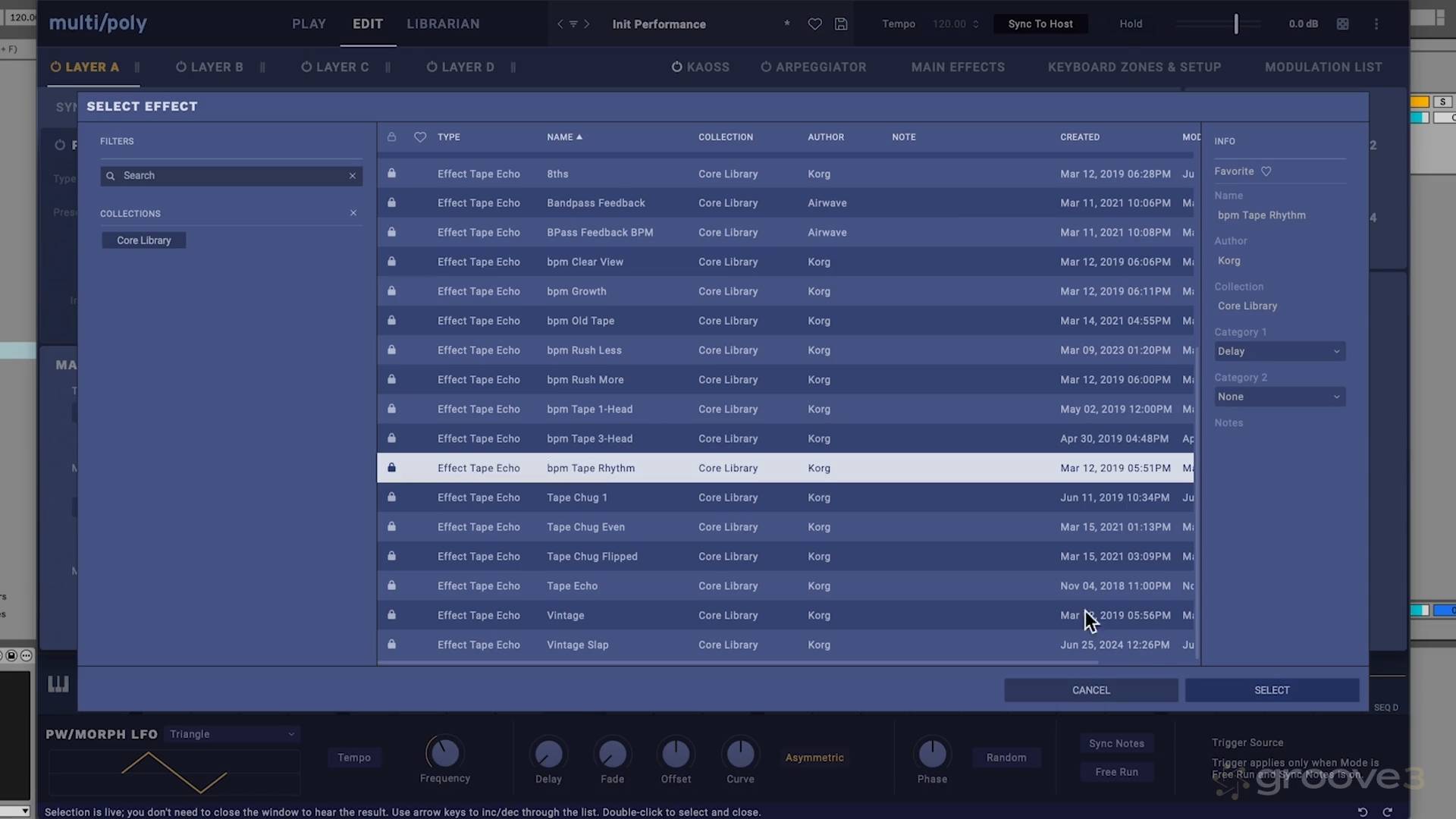The height and width of the screenshot is (819, 1456).
Task: Toggle the Kaoss power button
Action: (x=677, y=67)
